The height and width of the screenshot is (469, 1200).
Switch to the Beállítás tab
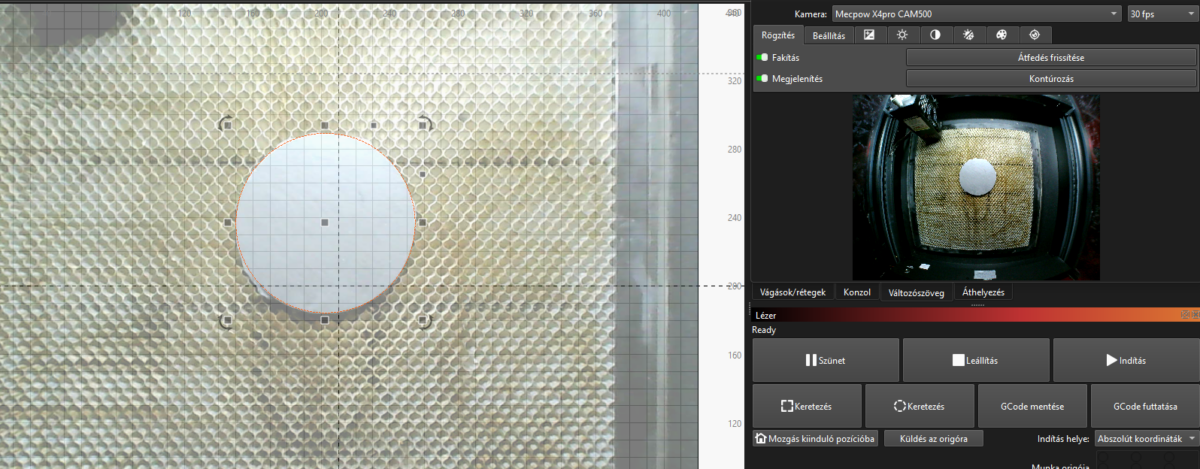coord(829,36)
